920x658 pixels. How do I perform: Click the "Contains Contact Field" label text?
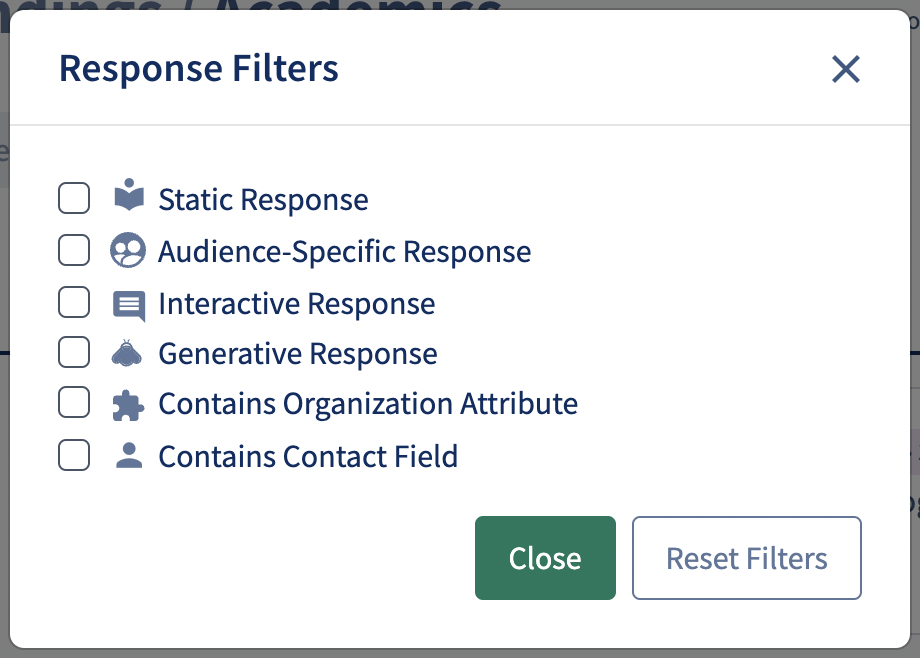308,457
